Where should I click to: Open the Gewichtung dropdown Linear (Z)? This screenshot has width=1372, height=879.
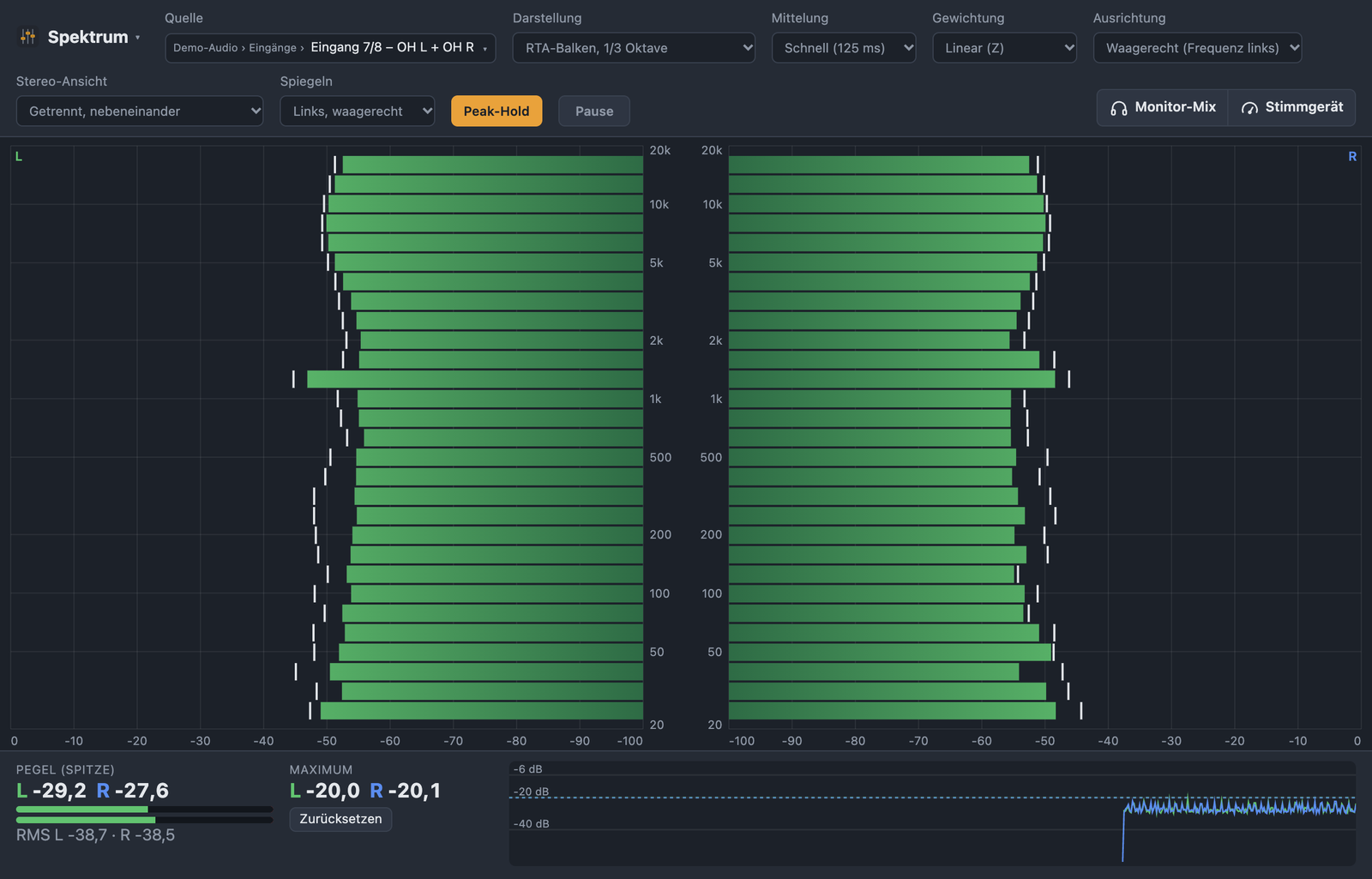tap(1004, 48)
